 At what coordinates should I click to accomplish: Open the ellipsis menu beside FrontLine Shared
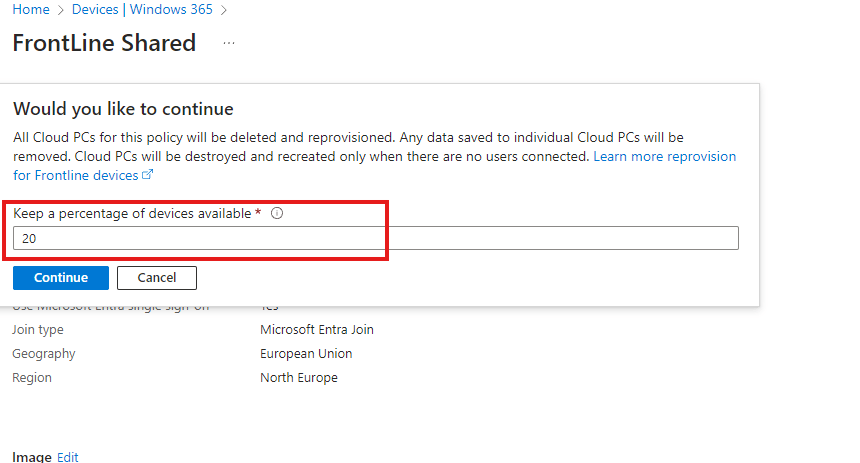229,44
